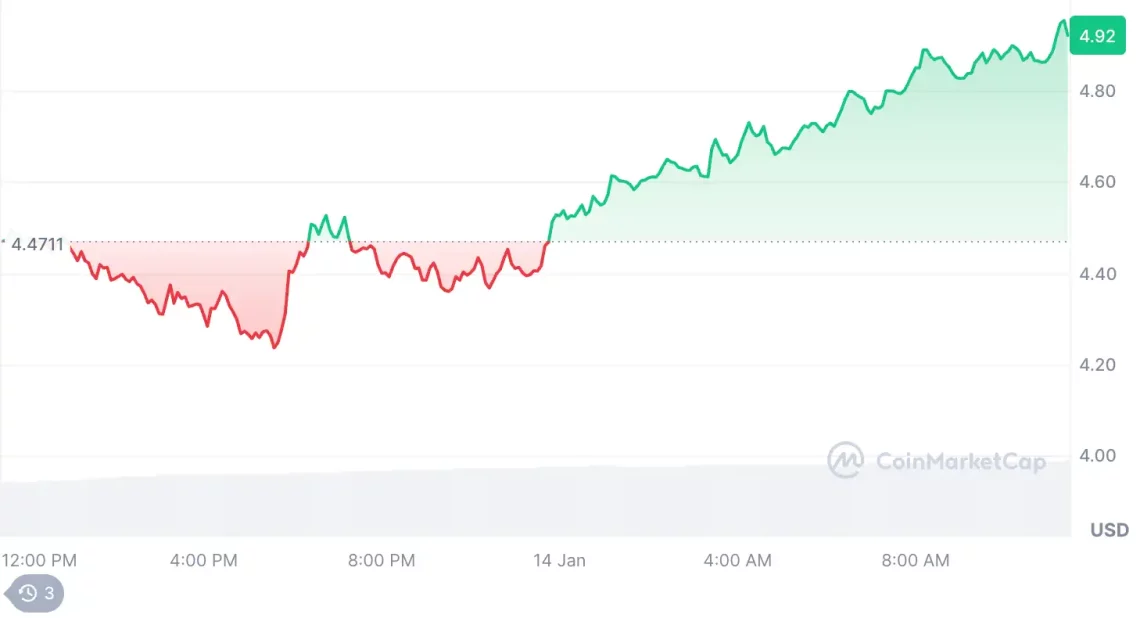Select the 4.60 price axis label
Screen dimensions: 1140x618
1097,182
